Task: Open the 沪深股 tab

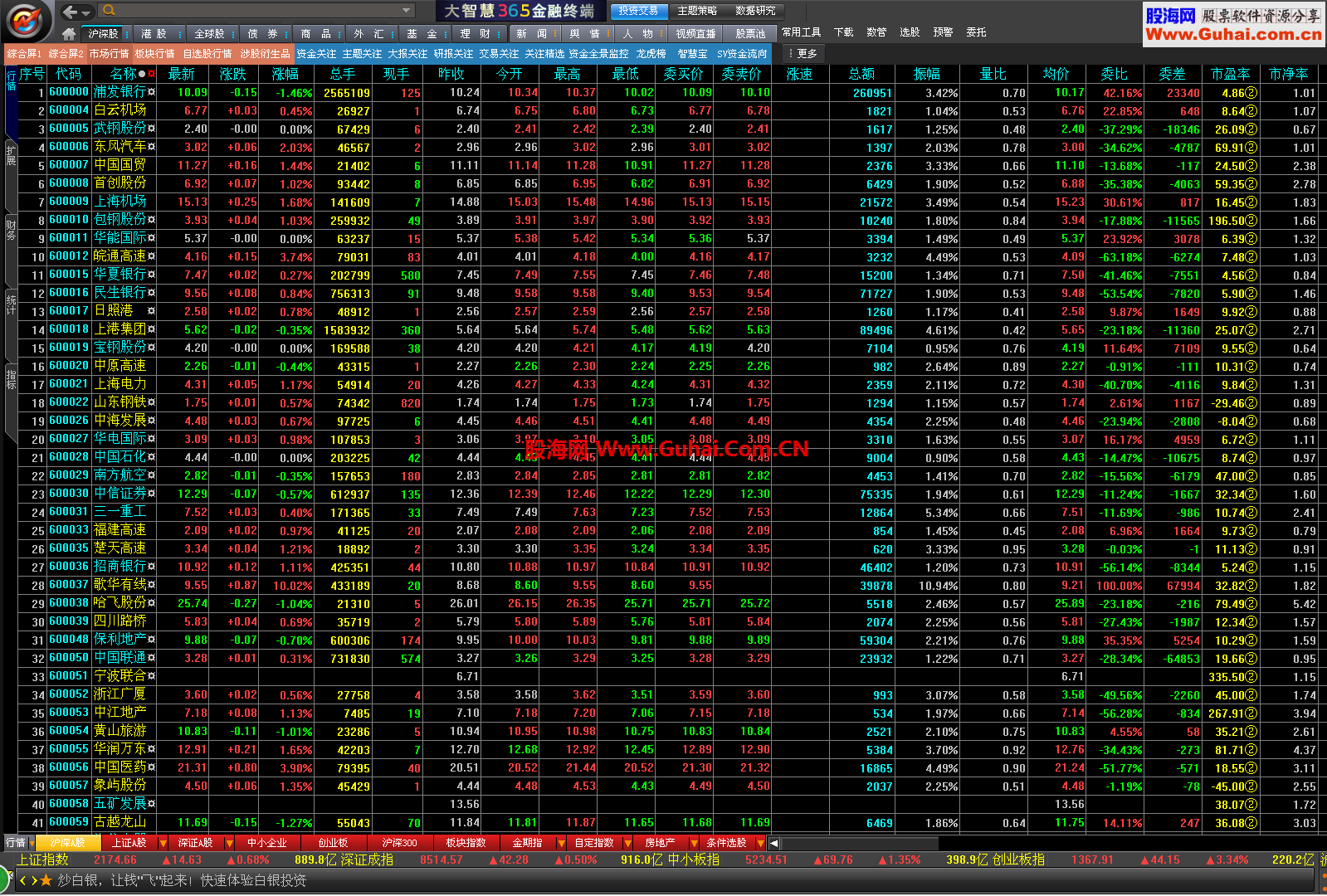Action: [104, 34]
